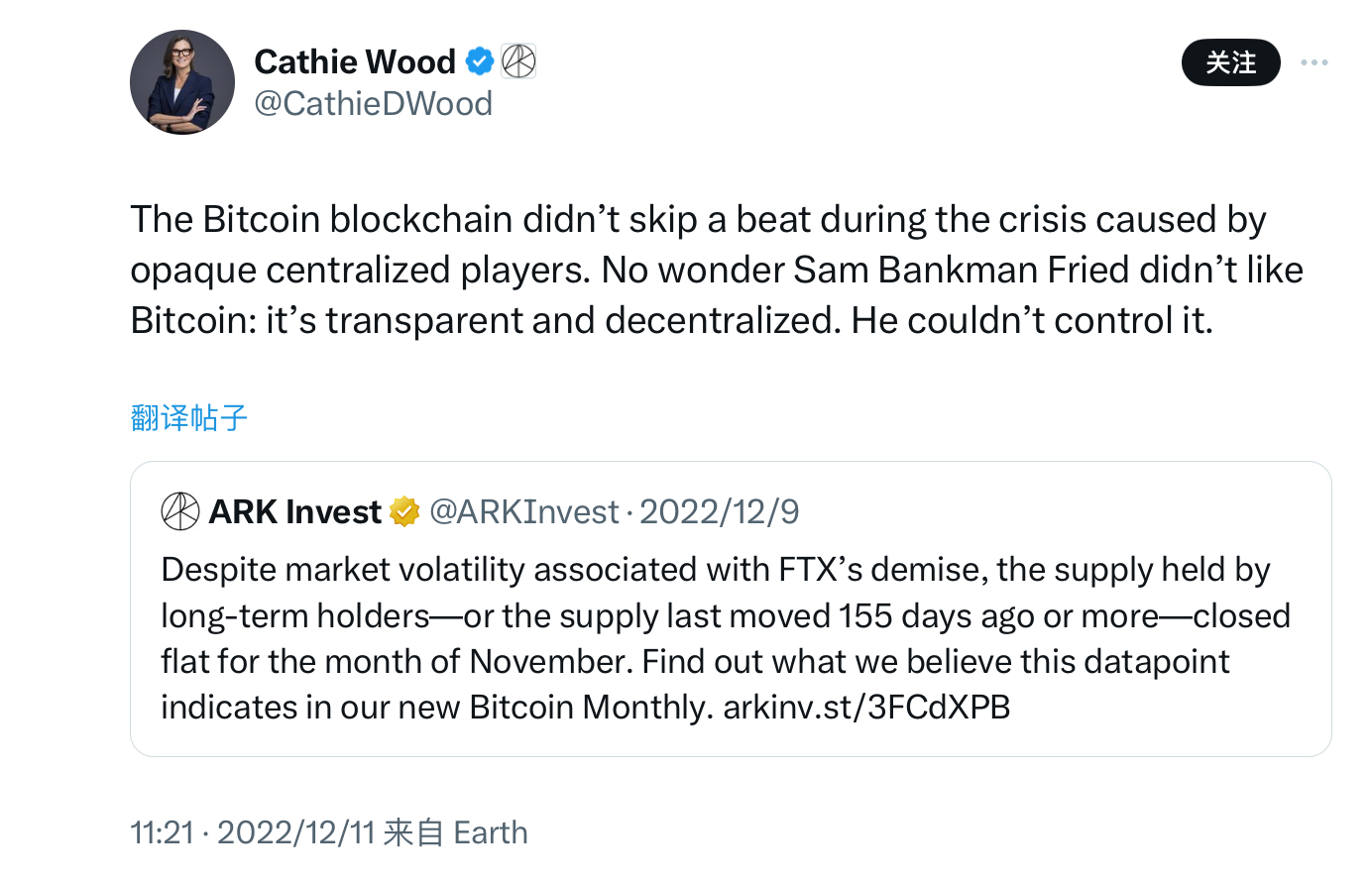Viewport: 1372px width, 882px height.
Task: Click the ARK Invest logo in quoted post
Action: pos(180,512)
